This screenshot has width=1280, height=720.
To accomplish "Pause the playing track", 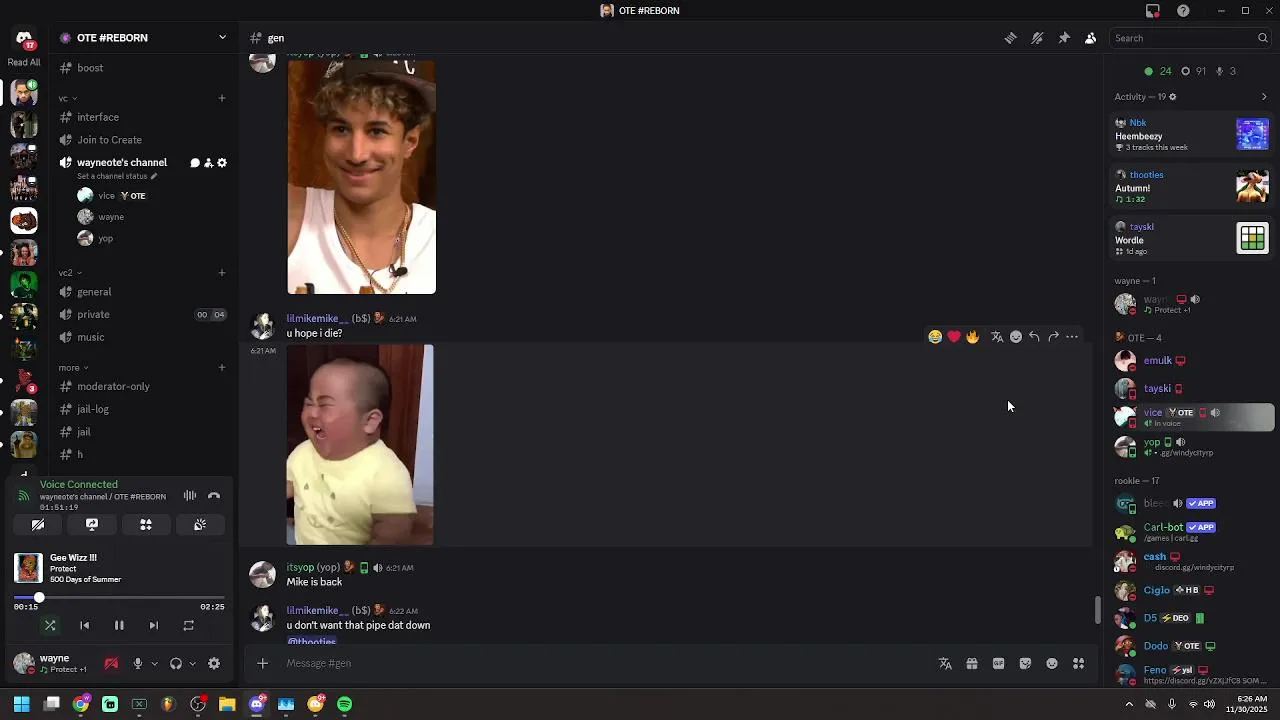I will (119, 626).
